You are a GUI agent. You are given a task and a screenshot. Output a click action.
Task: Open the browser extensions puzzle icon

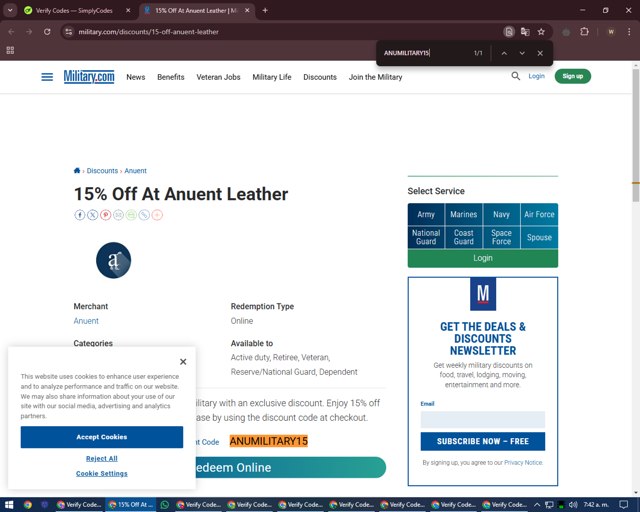click(584, 32)
